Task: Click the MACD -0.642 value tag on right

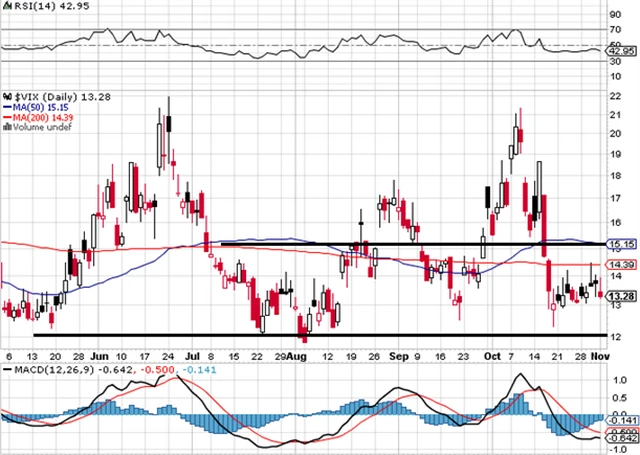Action: click(622, 437)
